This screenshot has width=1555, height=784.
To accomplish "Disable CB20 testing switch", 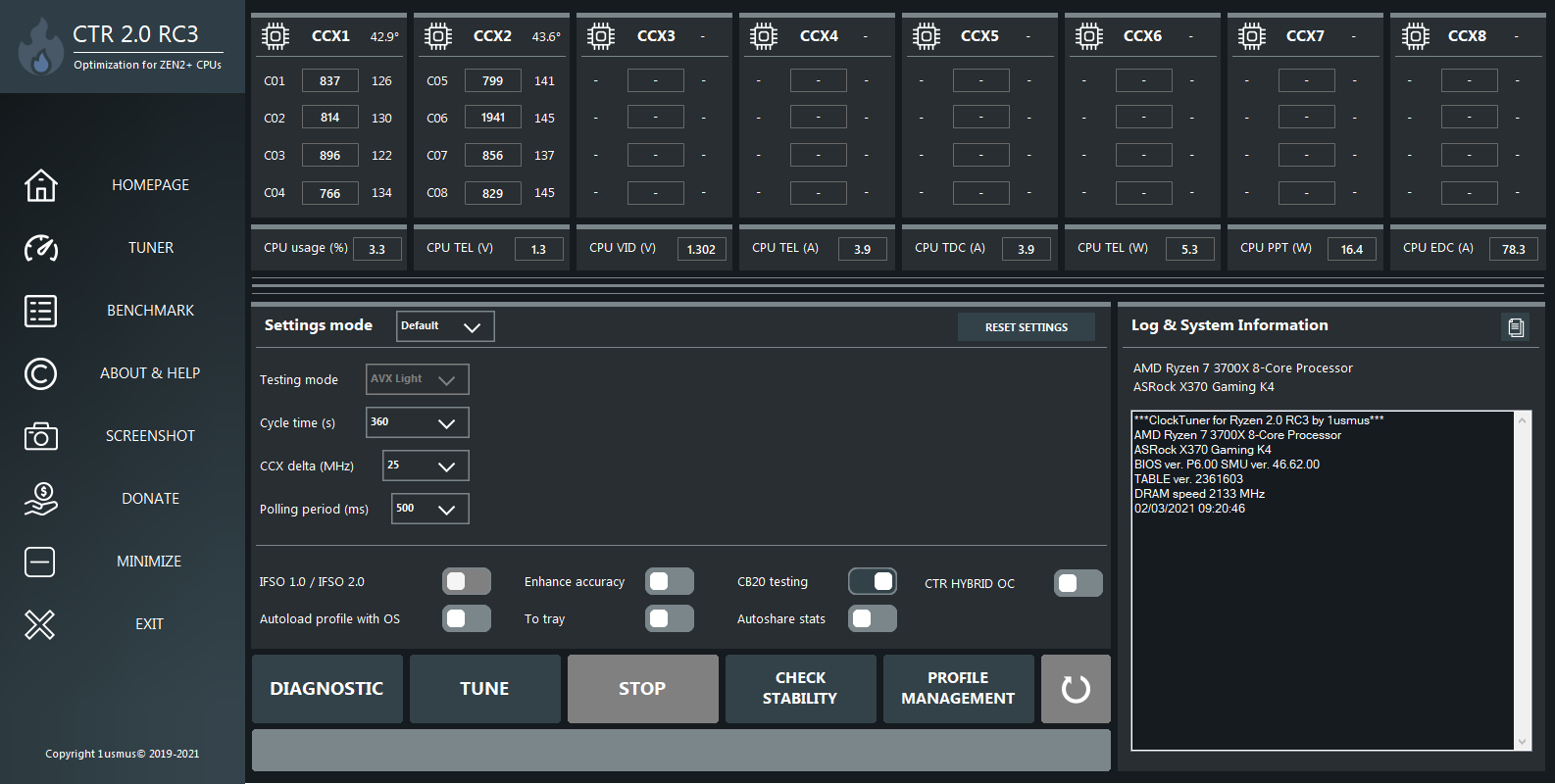I will [x=873, y=581].
